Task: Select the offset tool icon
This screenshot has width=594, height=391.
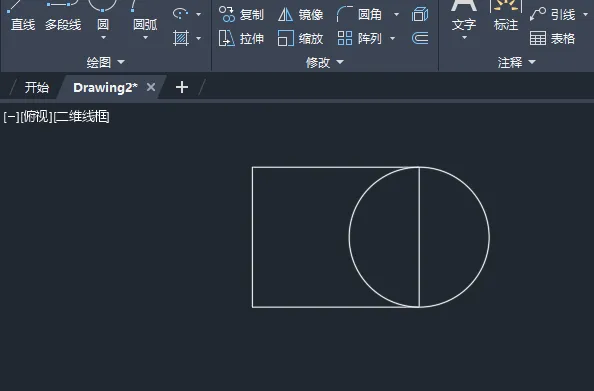Action: [x=420, y=38]
